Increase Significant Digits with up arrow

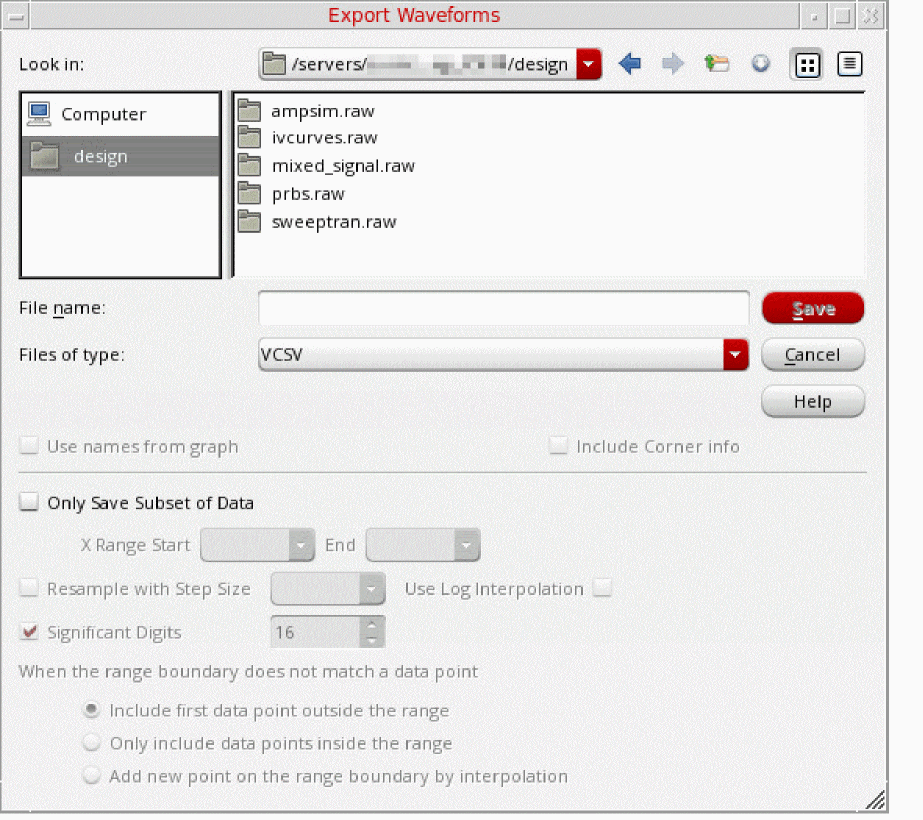click(x=371, y=625)
